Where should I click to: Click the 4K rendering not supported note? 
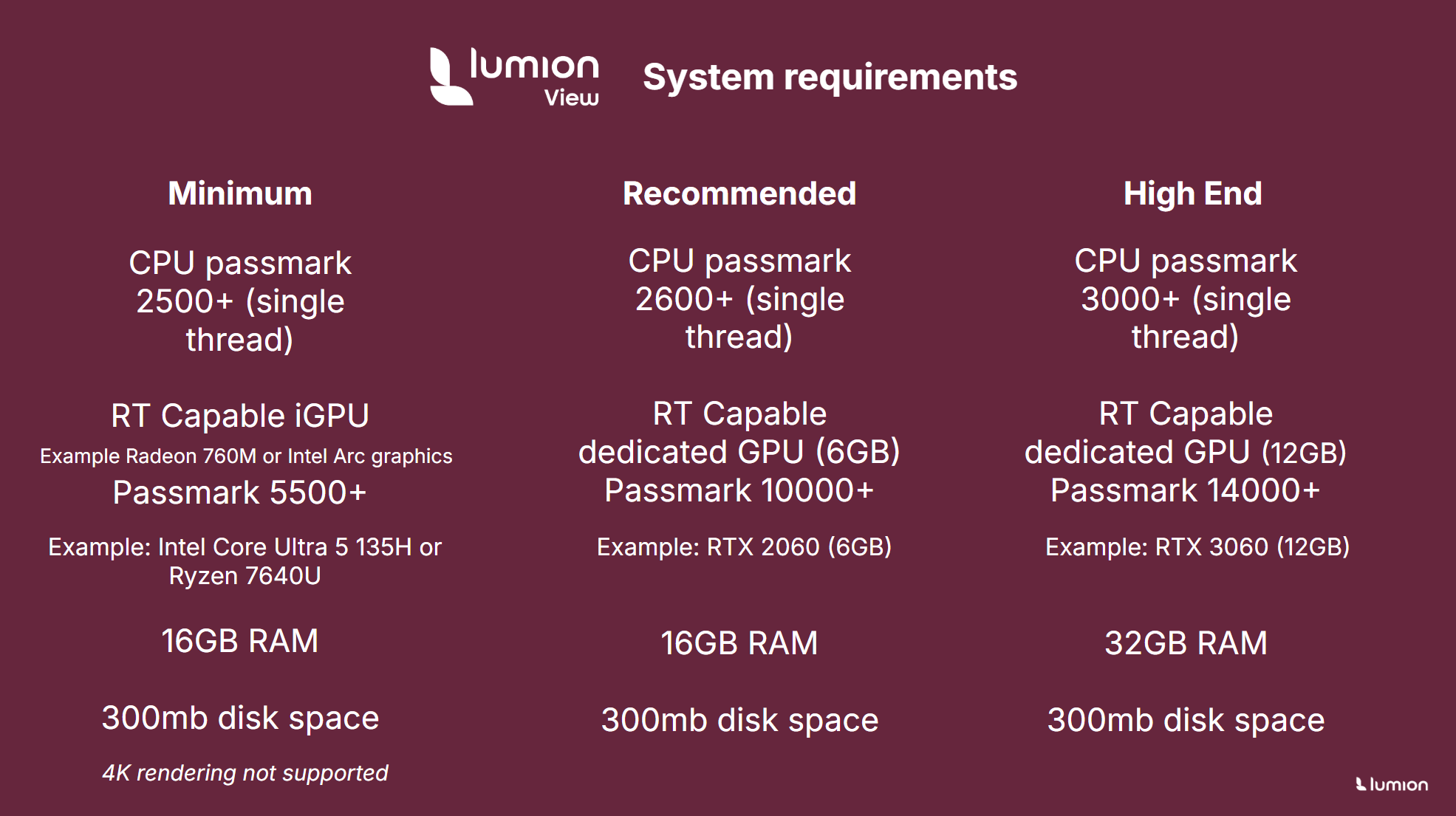pos(245,772)
